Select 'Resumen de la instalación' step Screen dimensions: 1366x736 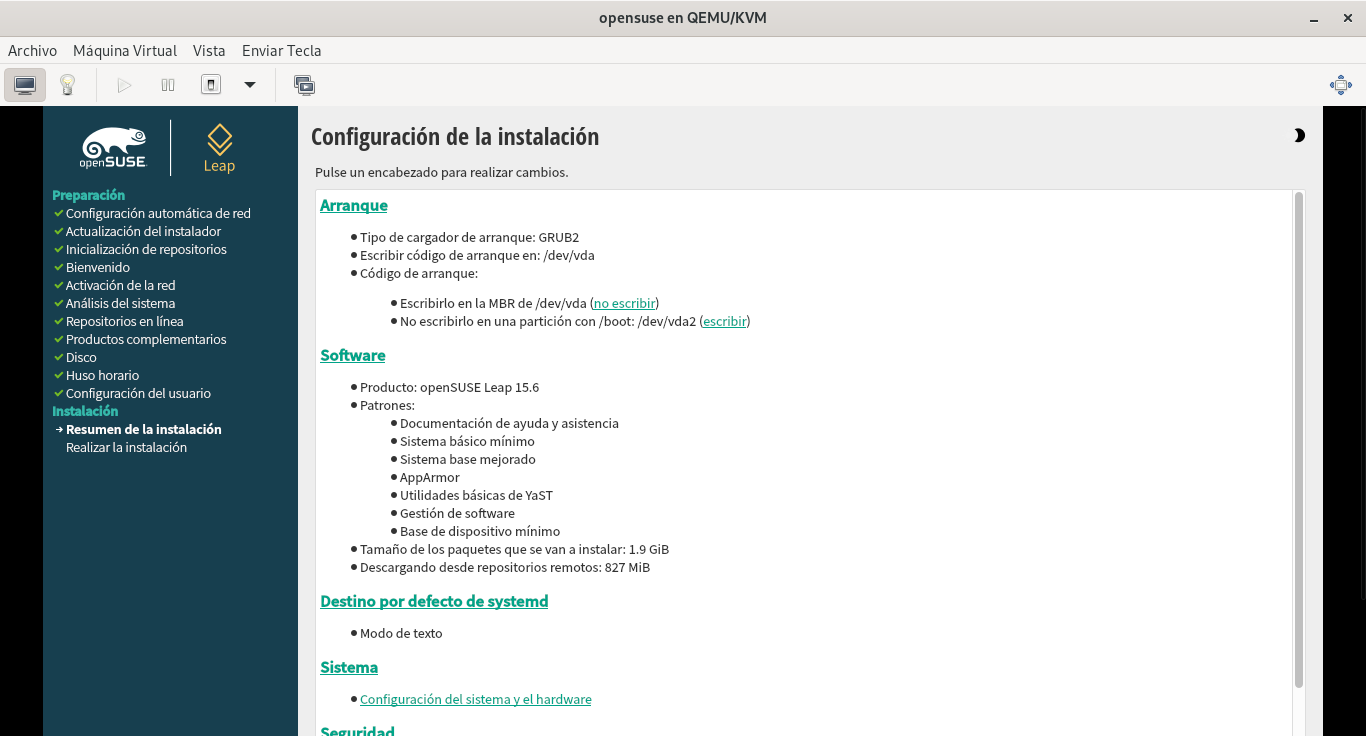point(143,429)
